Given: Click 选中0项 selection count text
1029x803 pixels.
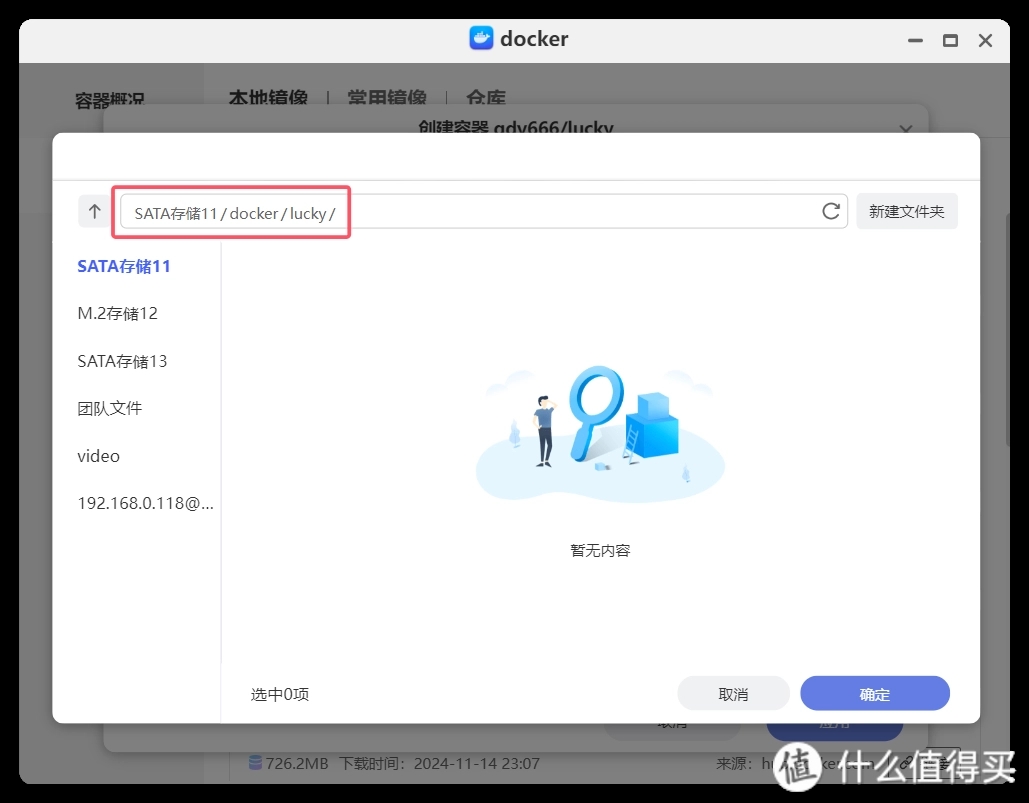Looking at the screenshot, I should (x=280, y=694).
